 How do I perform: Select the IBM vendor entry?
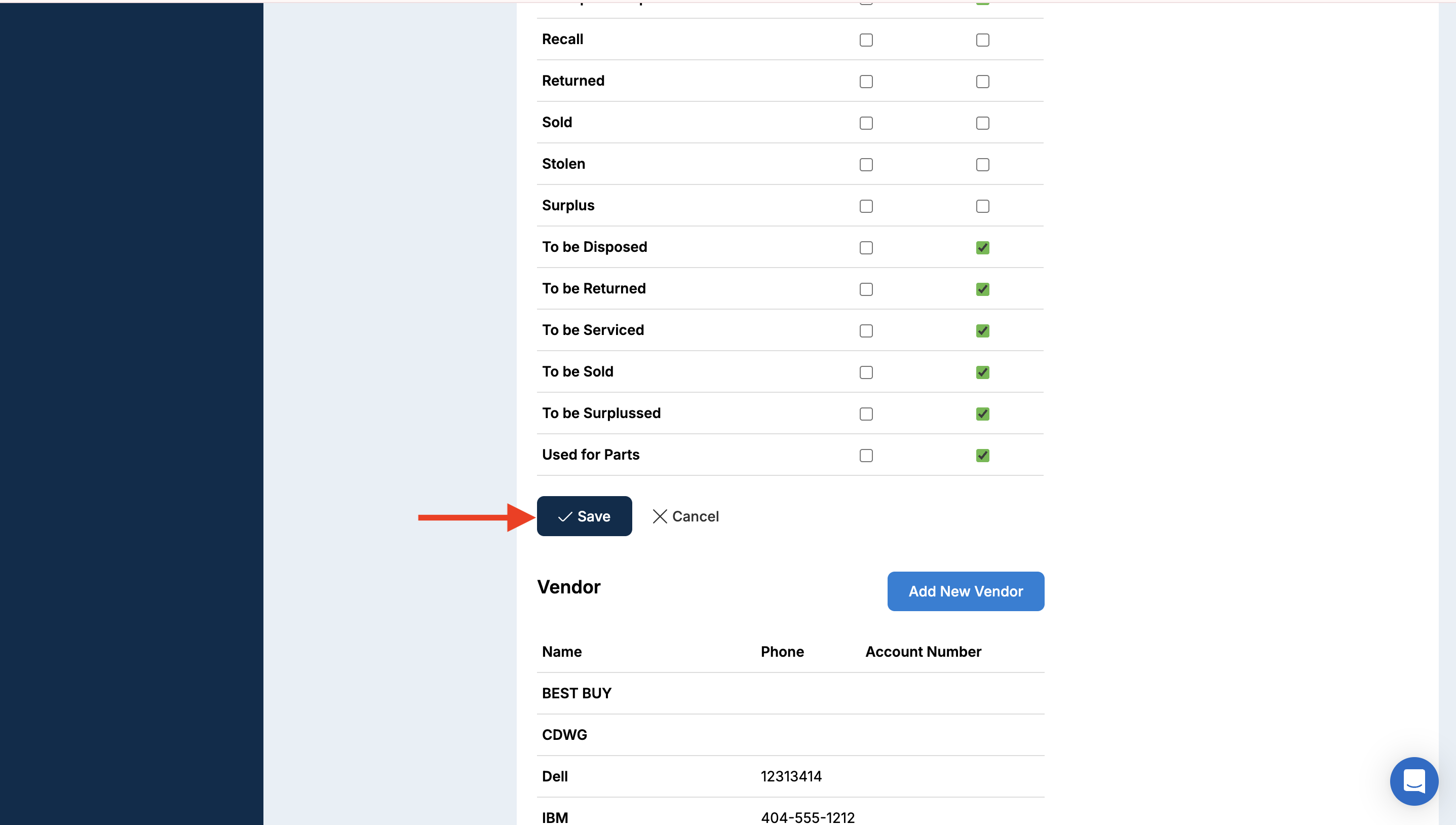coord(555,817)
